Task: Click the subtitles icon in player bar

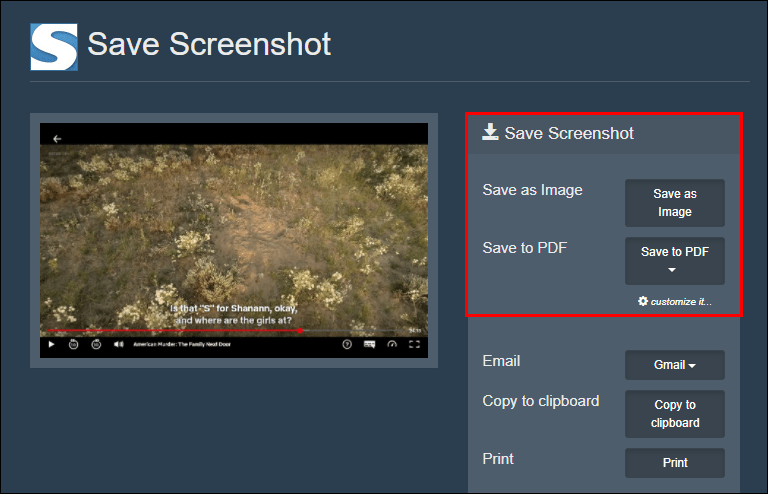Action: click(x=369, y=344)
